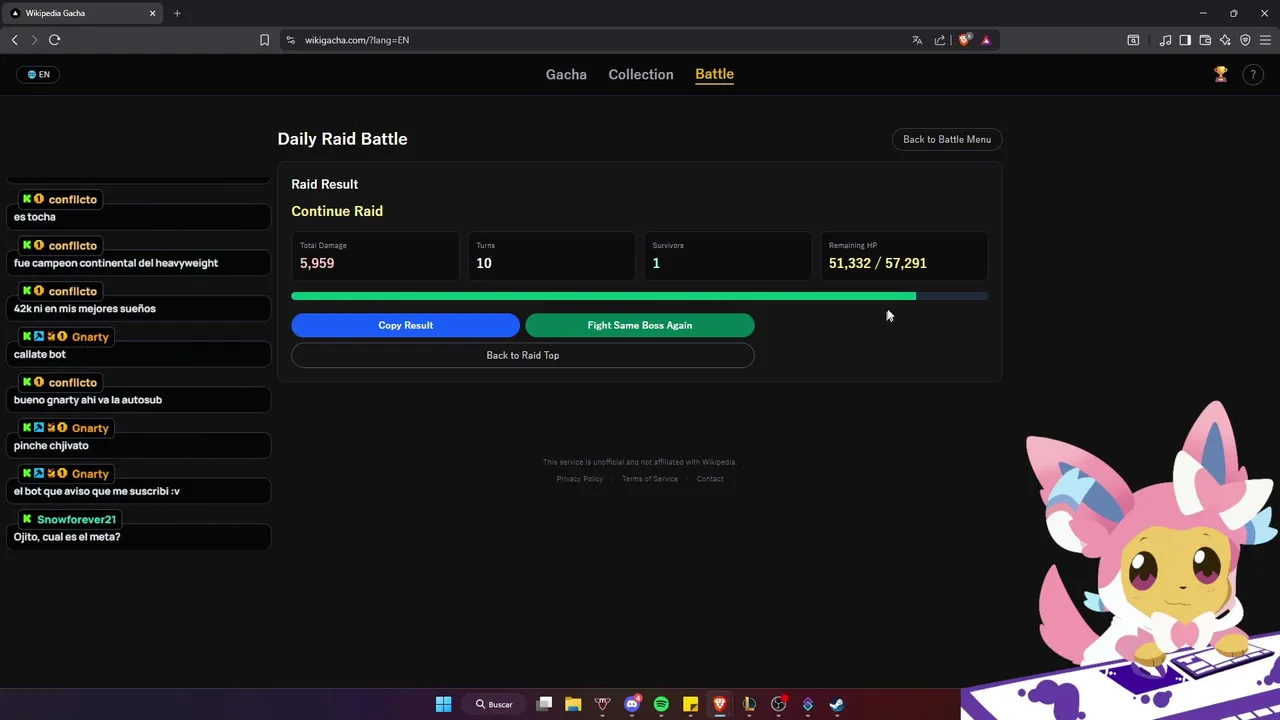This screenshot has width=1280, height=720.
Task: Open the Privacy Policy link
Action: 580,479
